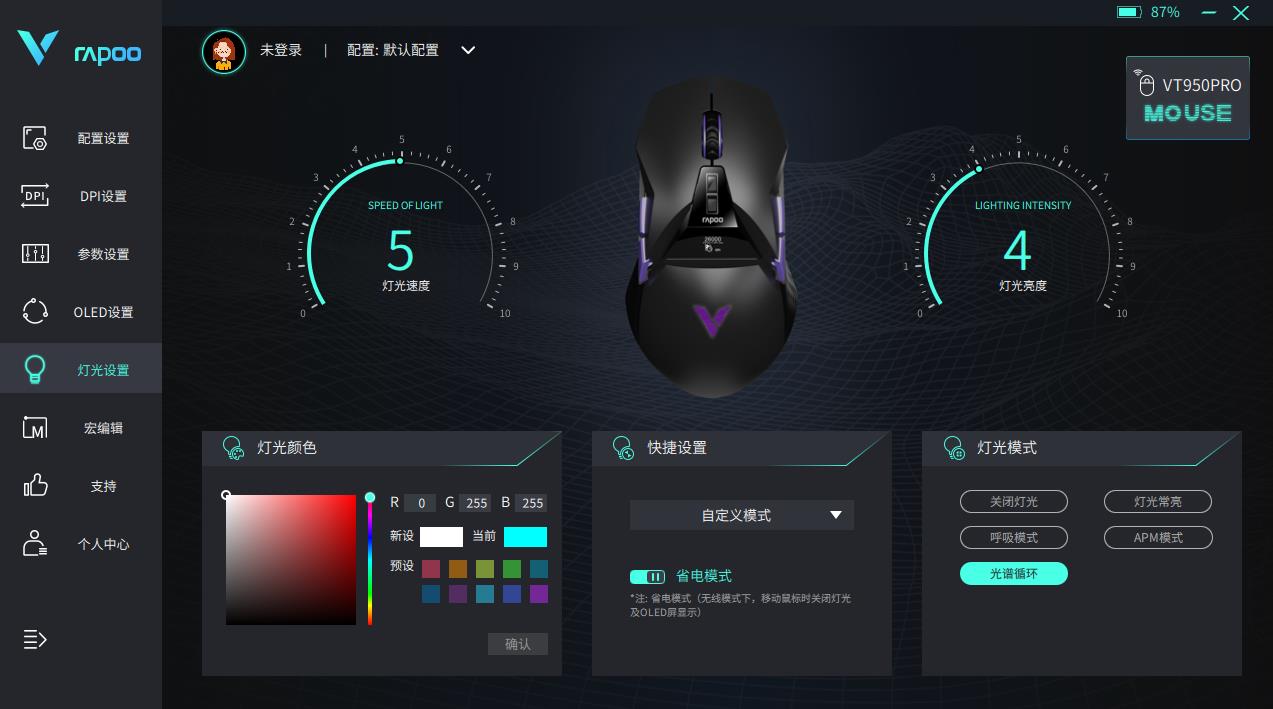This screenshot has height=709, width=1273.
Task: Click the user avatar icon
Action: pos(224,51)
